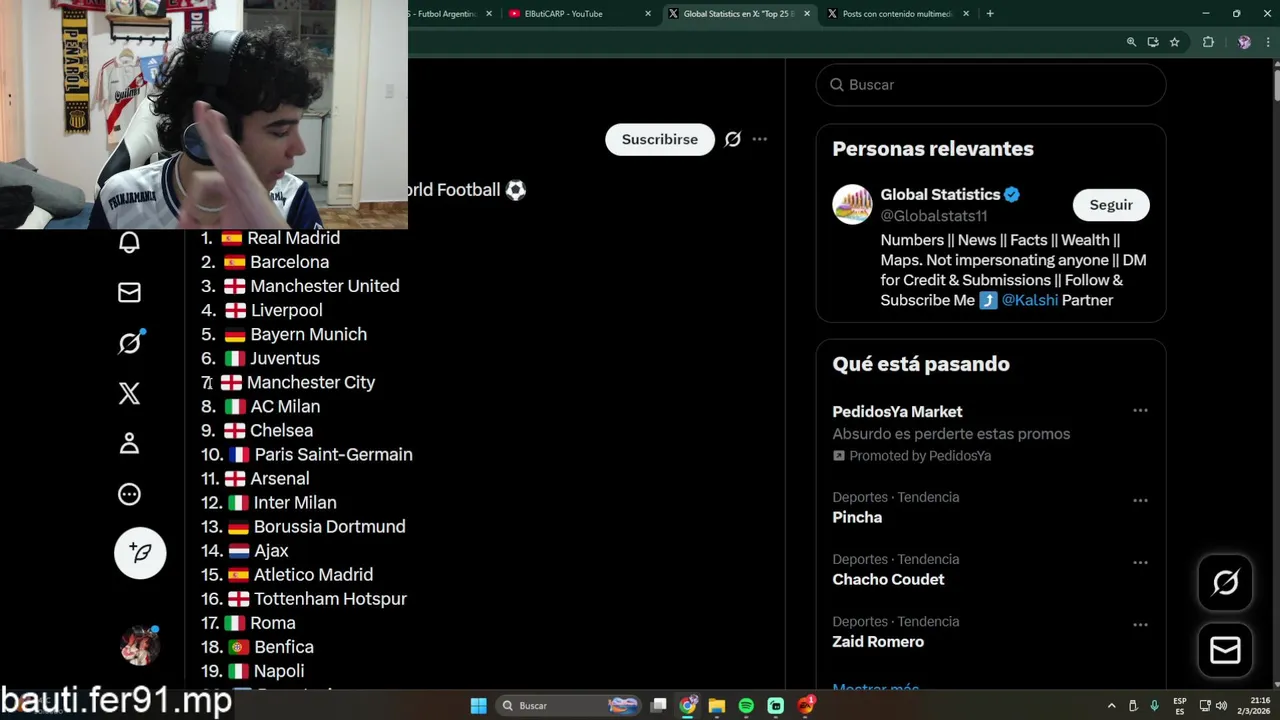This screenshot has width=1280, height=720.
Task: Open Global Statistics profile picture
Action: (x=852, y=205)
